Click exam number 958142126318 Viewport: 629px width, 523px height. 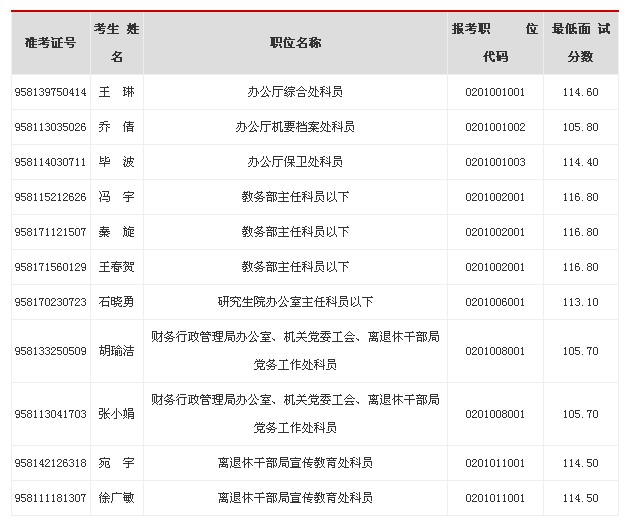51,463
